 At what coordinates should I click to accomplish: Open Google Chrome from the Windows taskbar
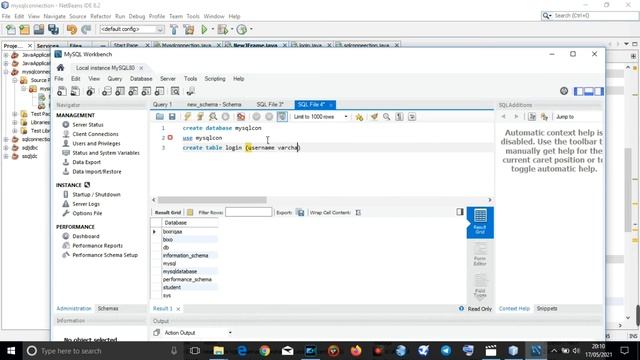[x=264, y=351]
